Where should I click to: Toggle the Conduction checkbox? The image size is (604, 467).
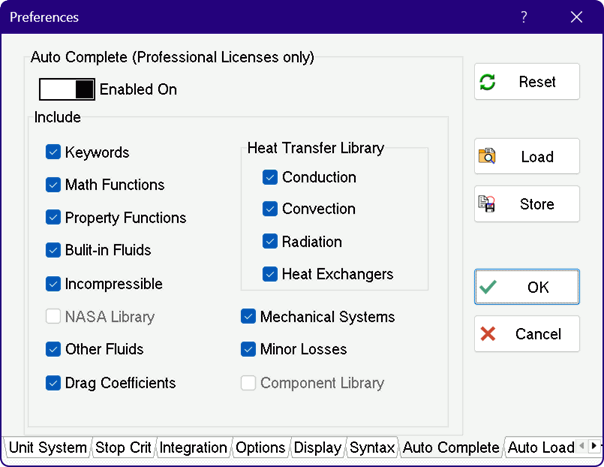click(270, 178)
